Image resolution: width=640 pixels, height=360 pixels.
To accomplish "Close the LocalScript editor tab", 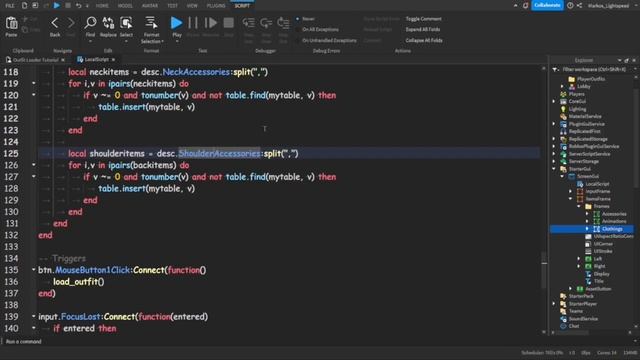I will 113,60.
